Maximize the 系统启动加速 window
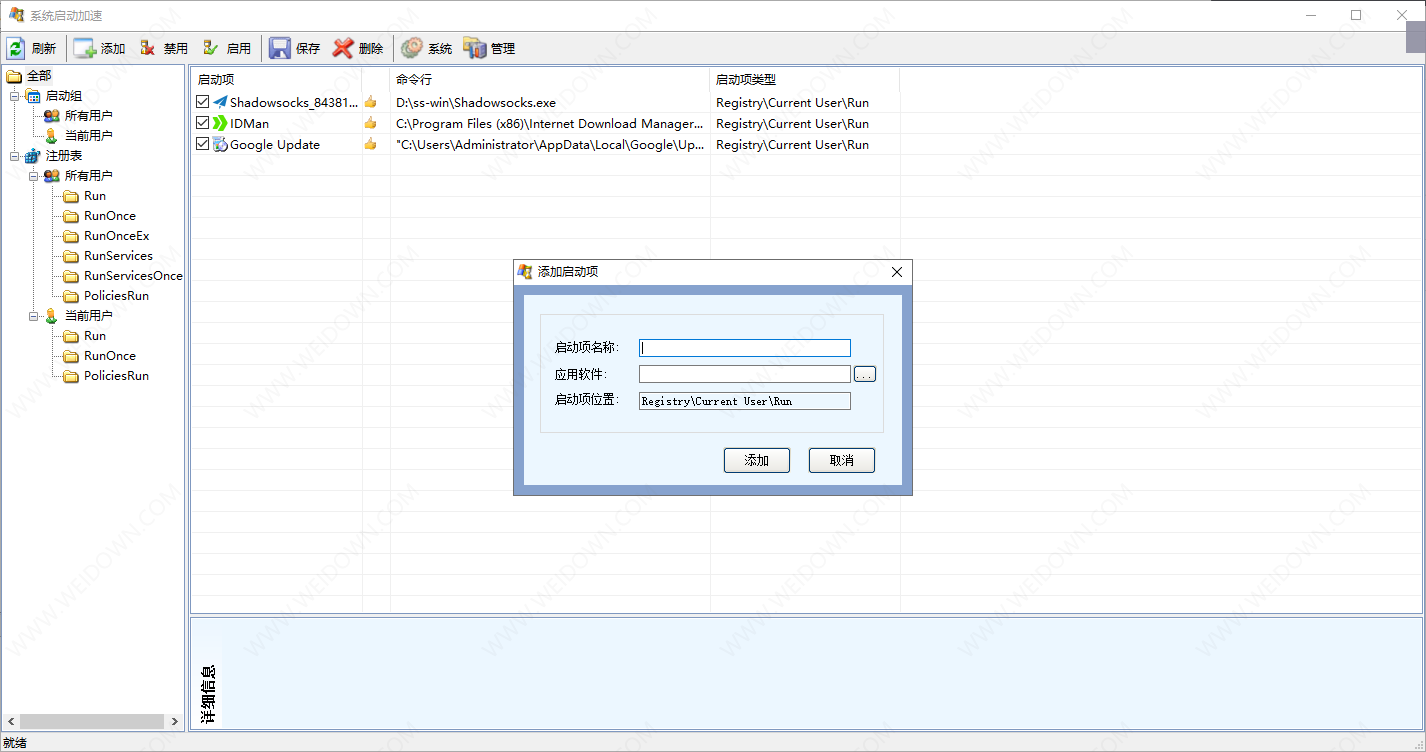The image size is (1426, 752). click(1356, 15)
